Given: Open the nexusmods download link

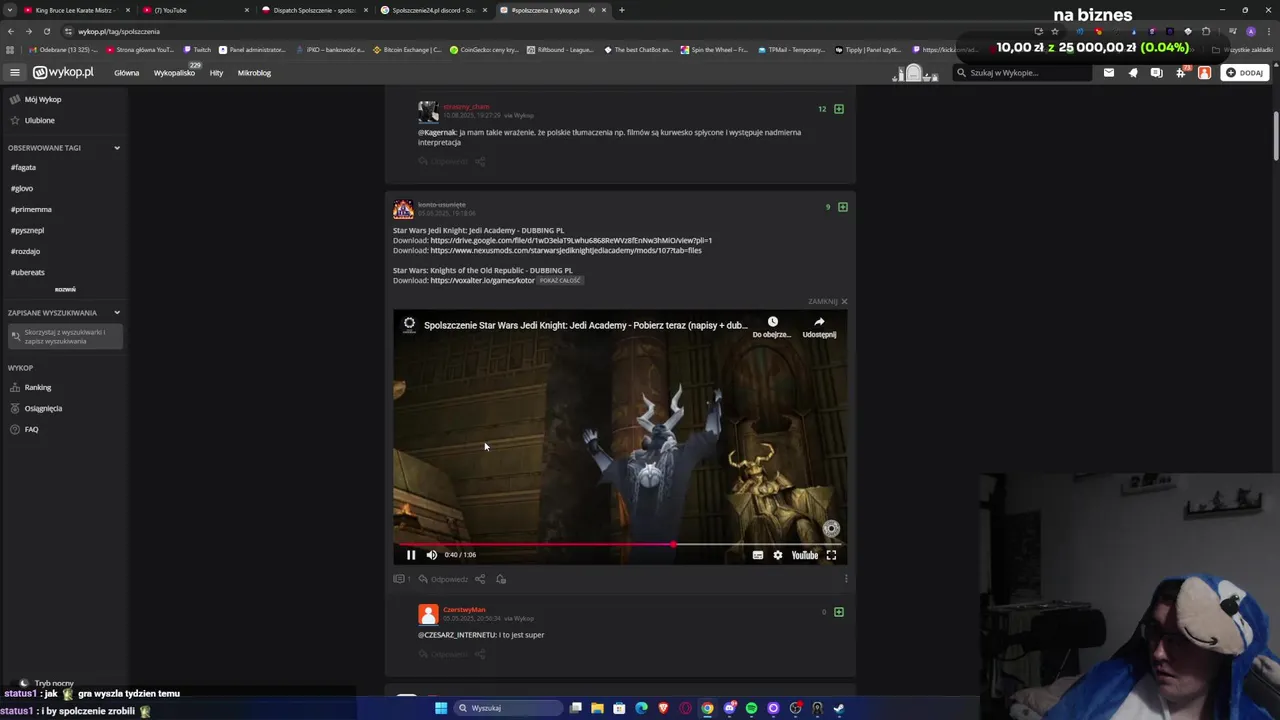Looking at the screenshot, I should (x=566, y=251).
